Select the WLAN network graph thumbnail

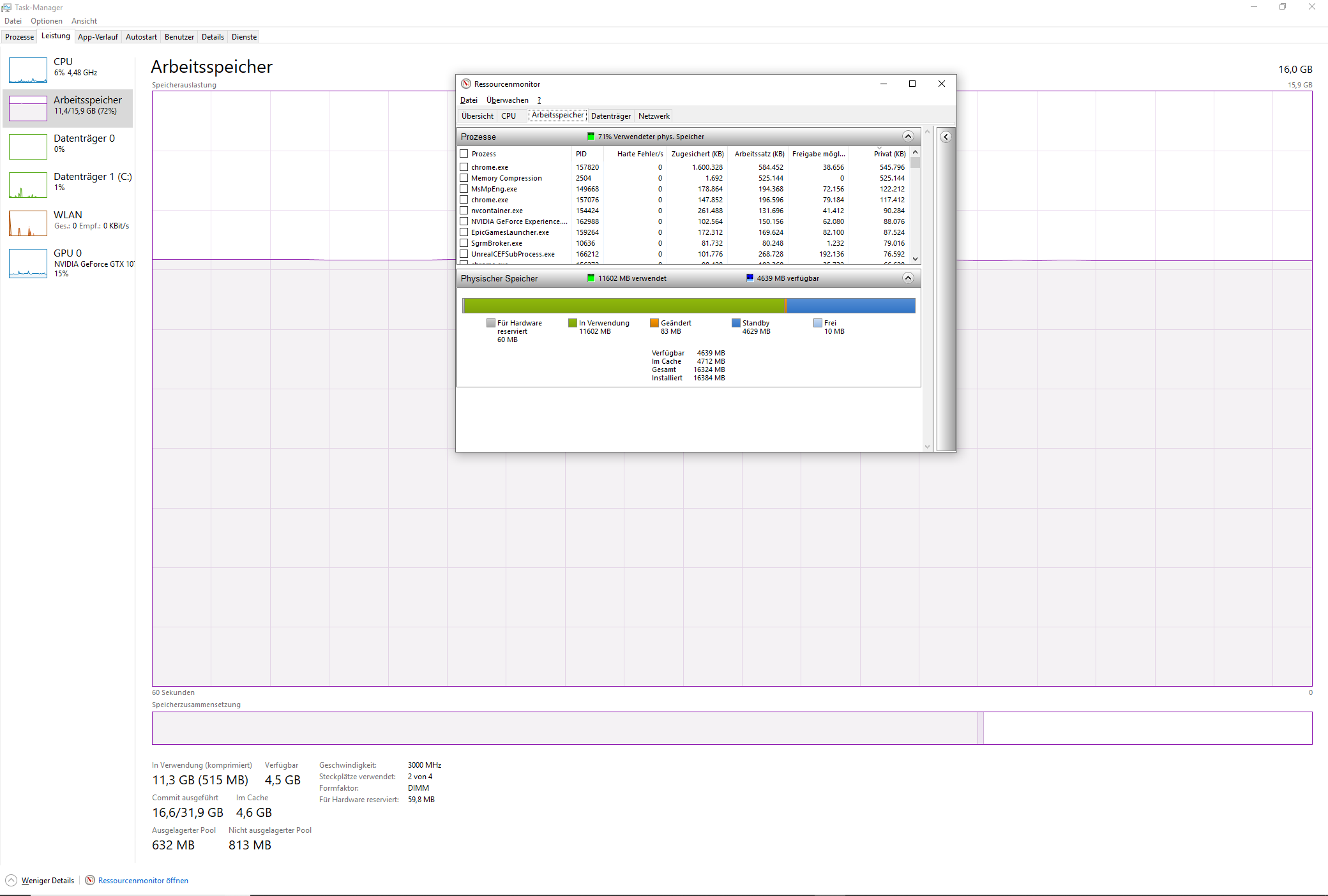coord(28,223)
